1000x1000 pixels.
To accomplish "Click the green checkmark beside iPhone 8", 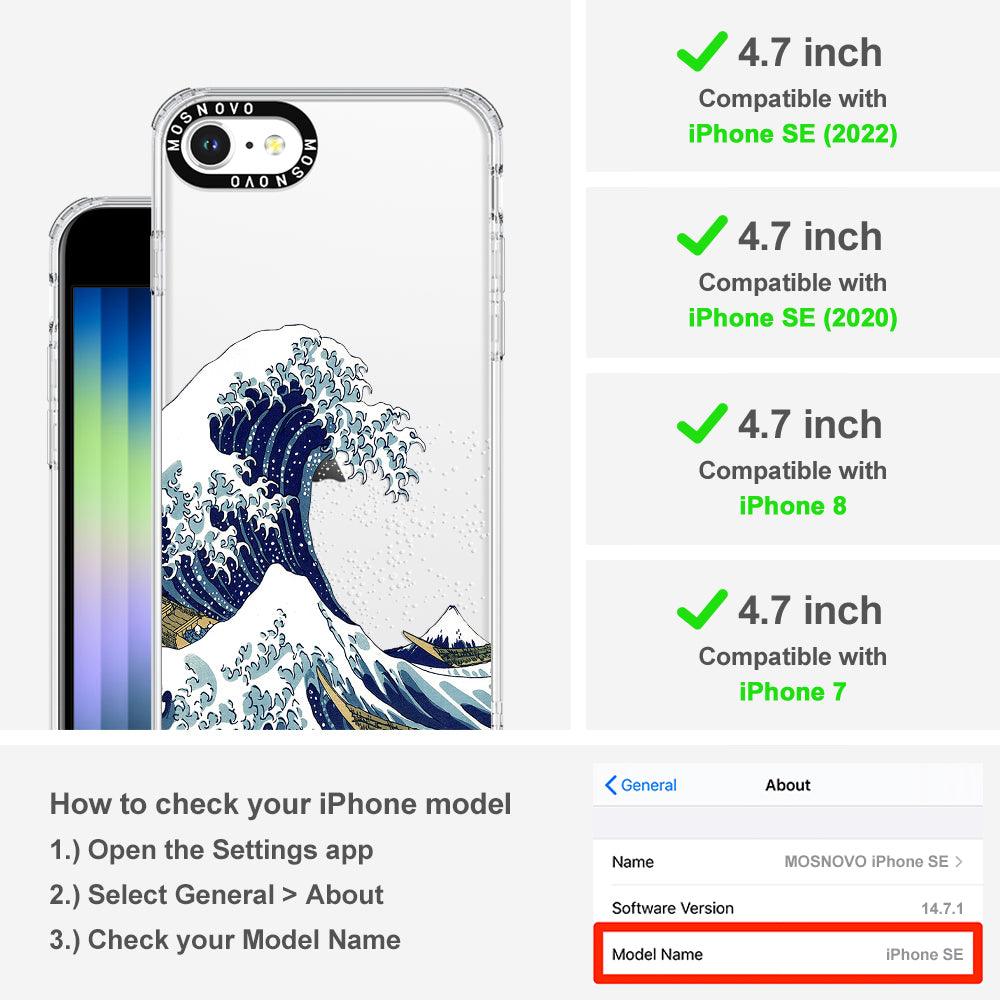I will 702,423.
